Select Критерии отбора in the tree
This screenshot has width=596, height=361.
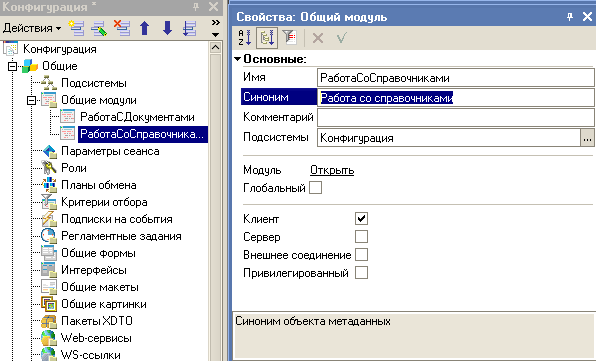click(x=104, y=202)
